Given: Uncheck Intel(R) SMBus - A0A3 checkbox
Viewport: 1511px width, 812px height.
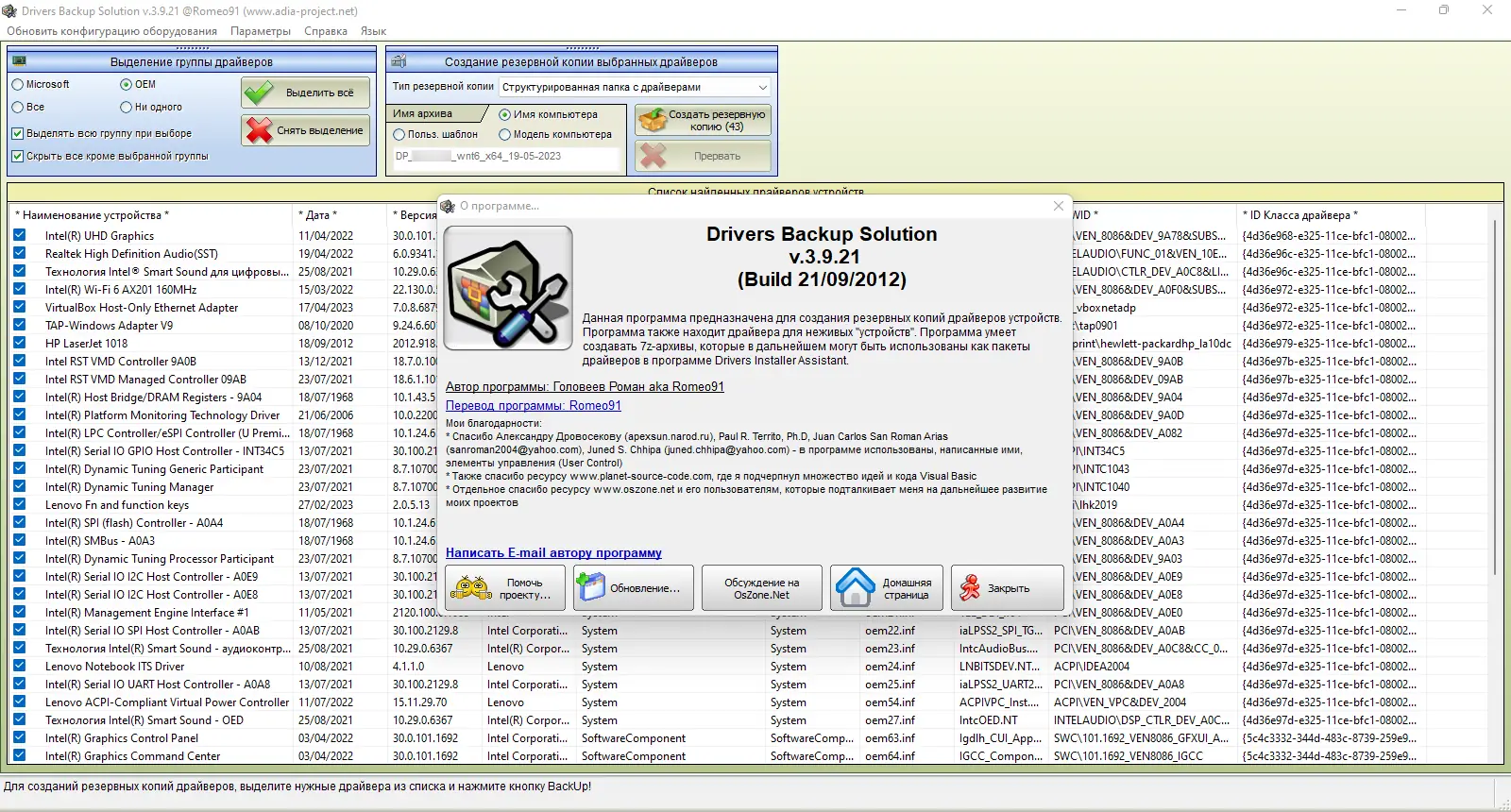Looking at the screenshot, I should coord(20,540).
